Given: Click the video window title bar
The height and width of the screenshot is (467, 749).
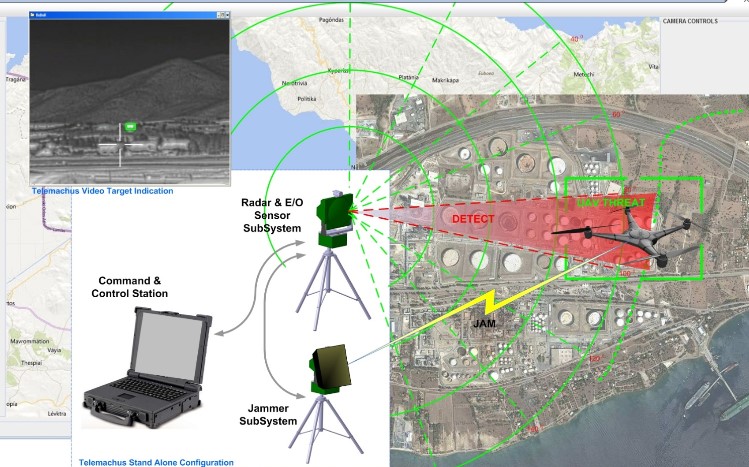Looking at the screenshot, I should point(120,16).
